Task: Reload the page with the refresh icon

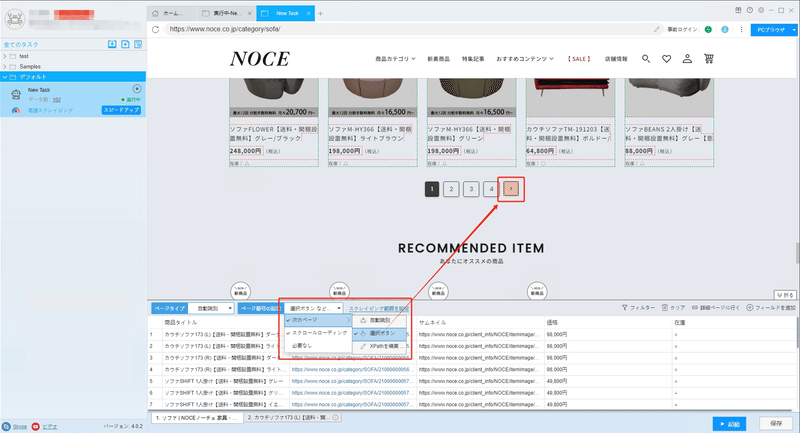Action: [156, 30]
